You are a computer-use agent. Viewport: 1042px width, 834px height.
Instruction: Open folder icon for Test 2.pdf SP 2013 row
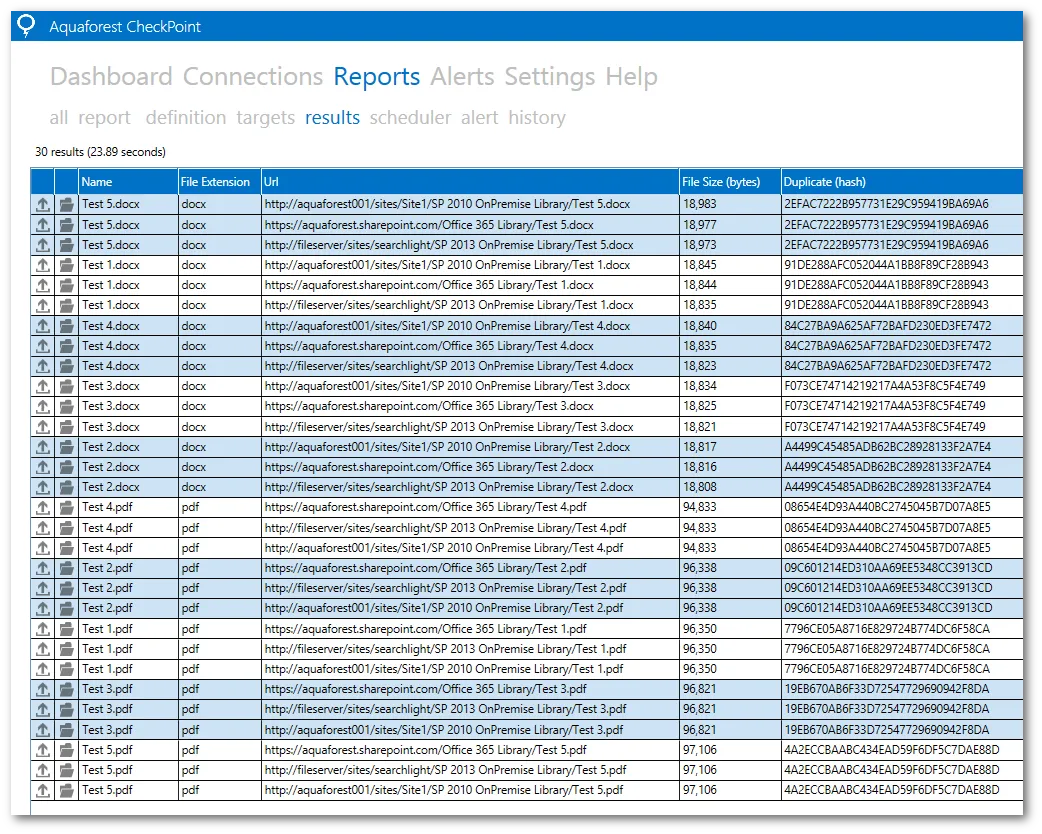coord(66,588)
